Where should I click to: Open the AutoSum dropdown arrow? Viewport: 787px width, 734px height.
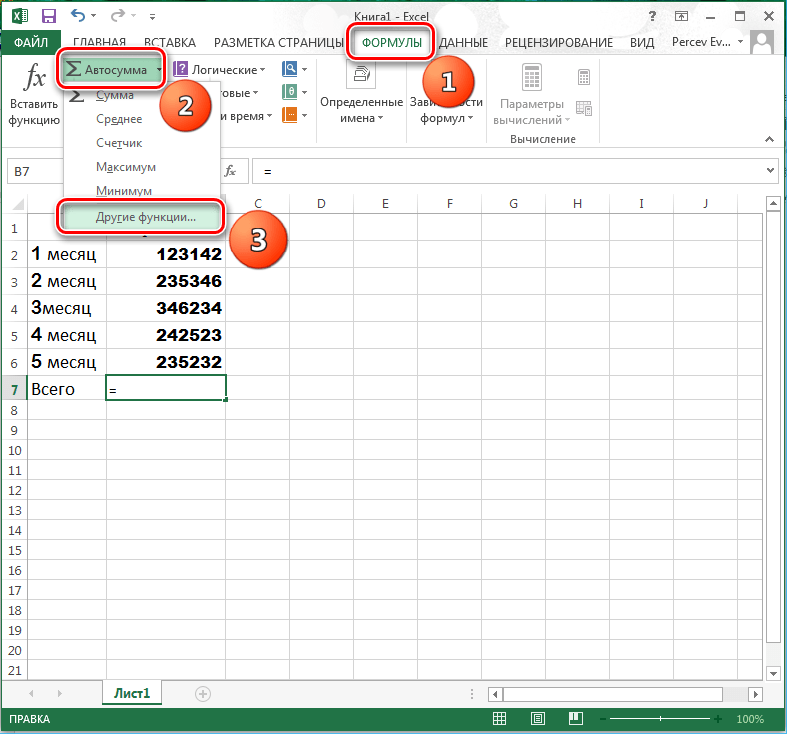[159, 70]
